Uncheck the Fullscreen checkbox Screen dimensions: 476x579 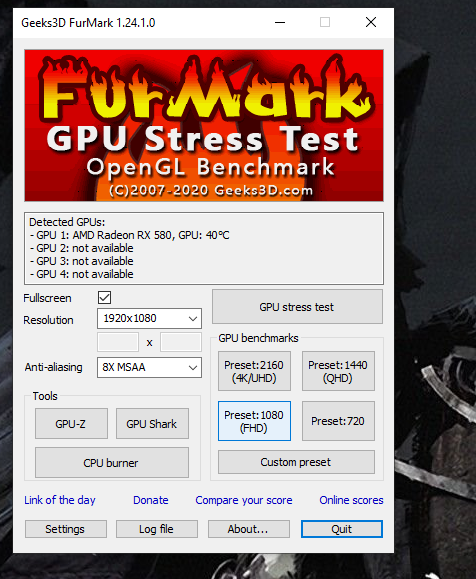tap(105, 298)
